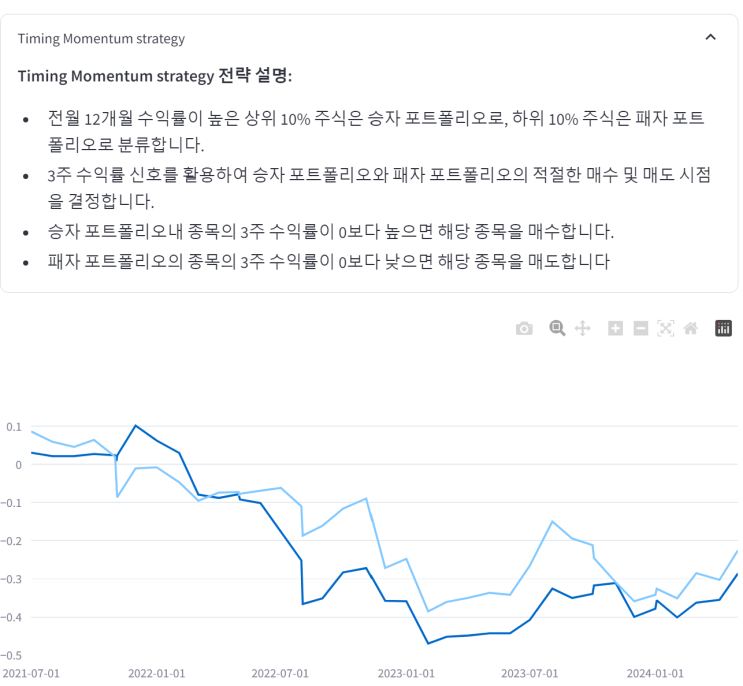Click the 2023-07-01 x-axis label
This screenshot has width=743, height=686.
point(530,673)
